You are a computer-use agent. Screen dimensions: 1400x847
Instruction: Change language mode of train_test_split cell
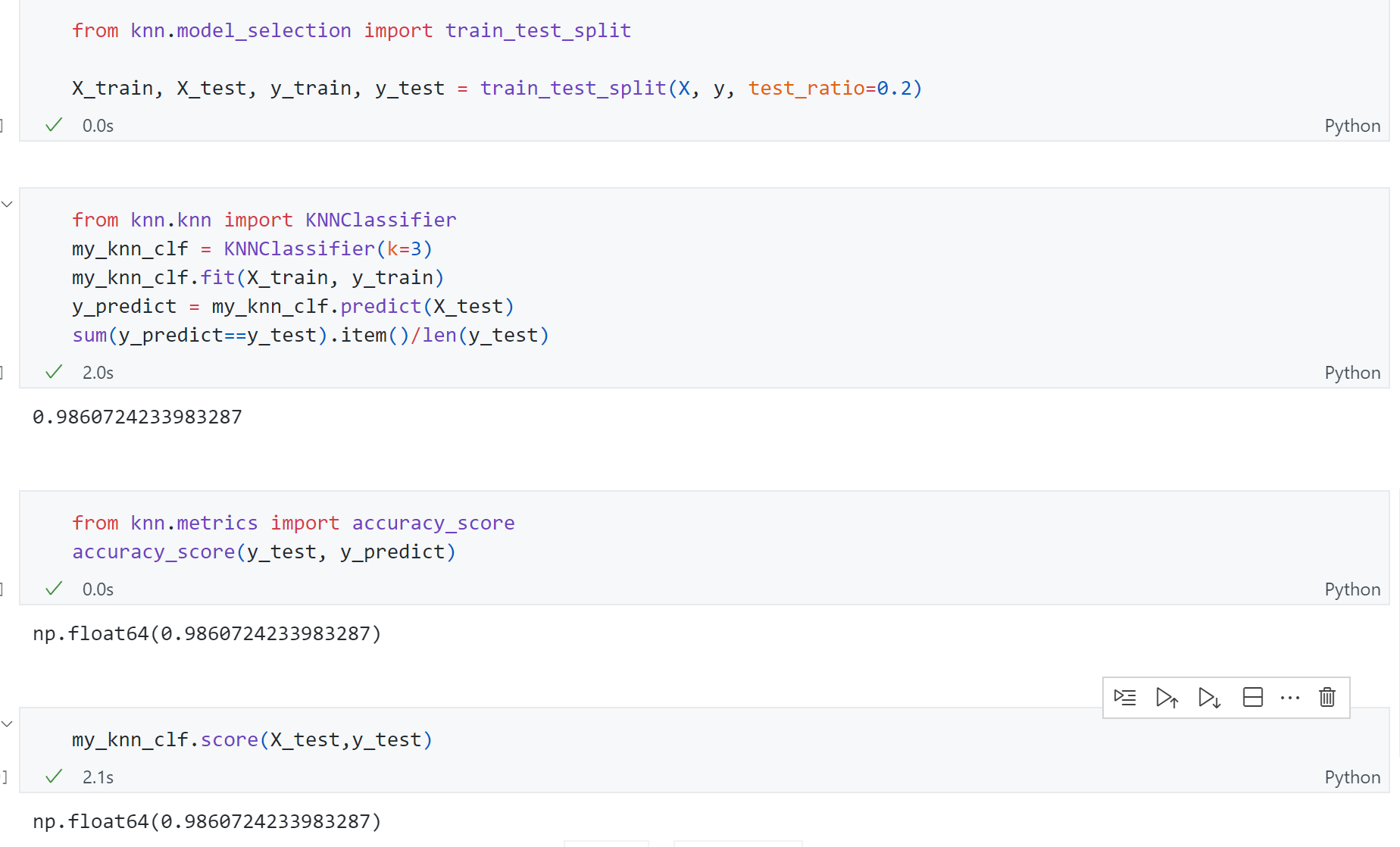[x=1352, y=126]
